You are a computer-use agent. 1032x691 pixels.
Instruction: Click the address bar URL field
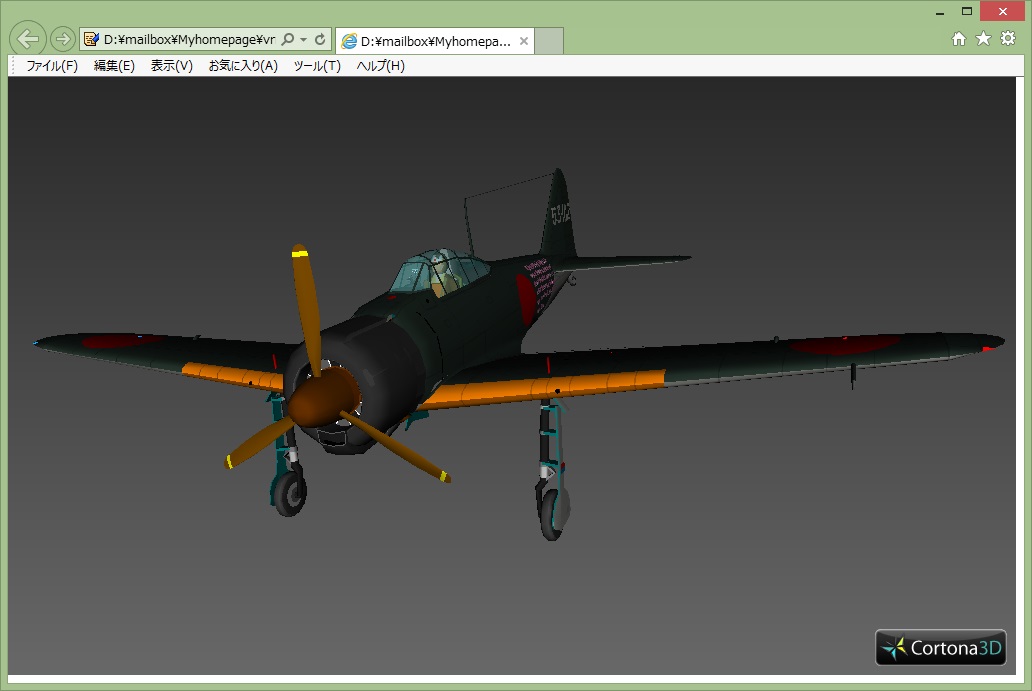(190, 40)
